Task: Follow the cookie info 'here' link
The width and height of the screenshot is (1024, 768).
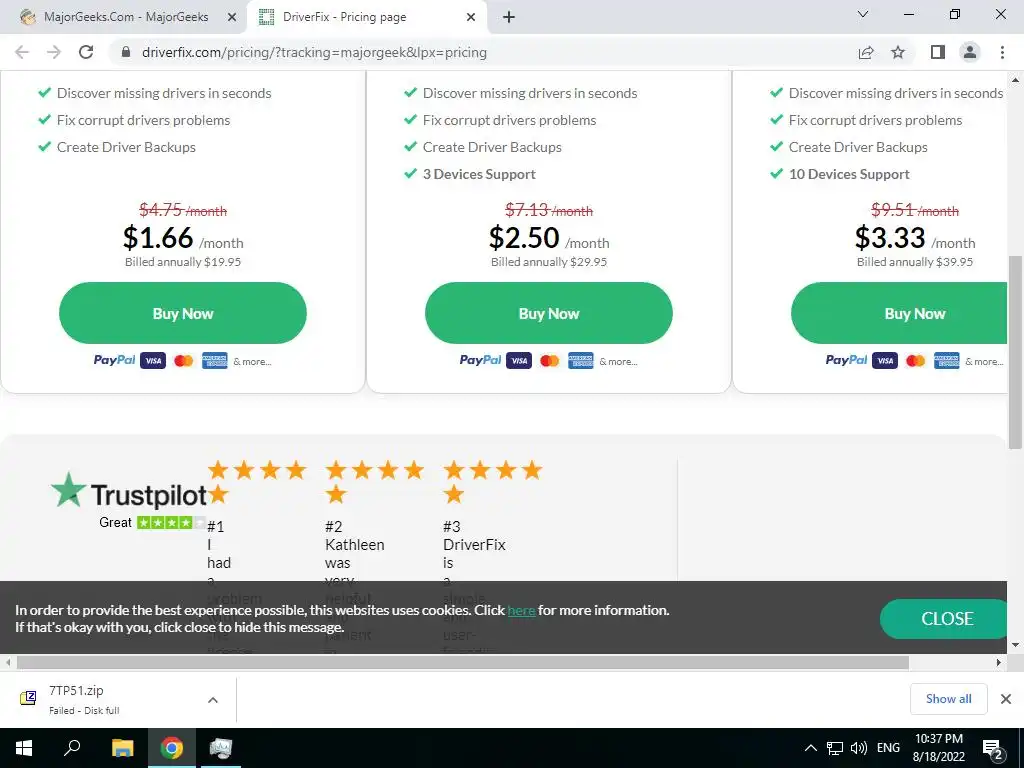Action: (521, 611)
